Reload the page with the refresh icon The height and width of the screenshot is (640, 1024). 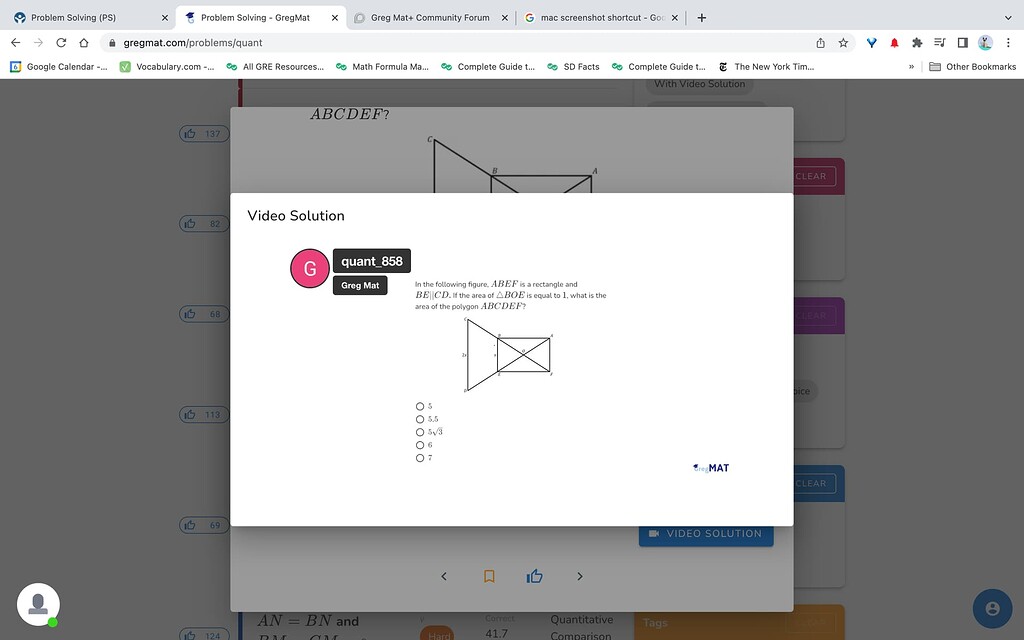(61, 42)
